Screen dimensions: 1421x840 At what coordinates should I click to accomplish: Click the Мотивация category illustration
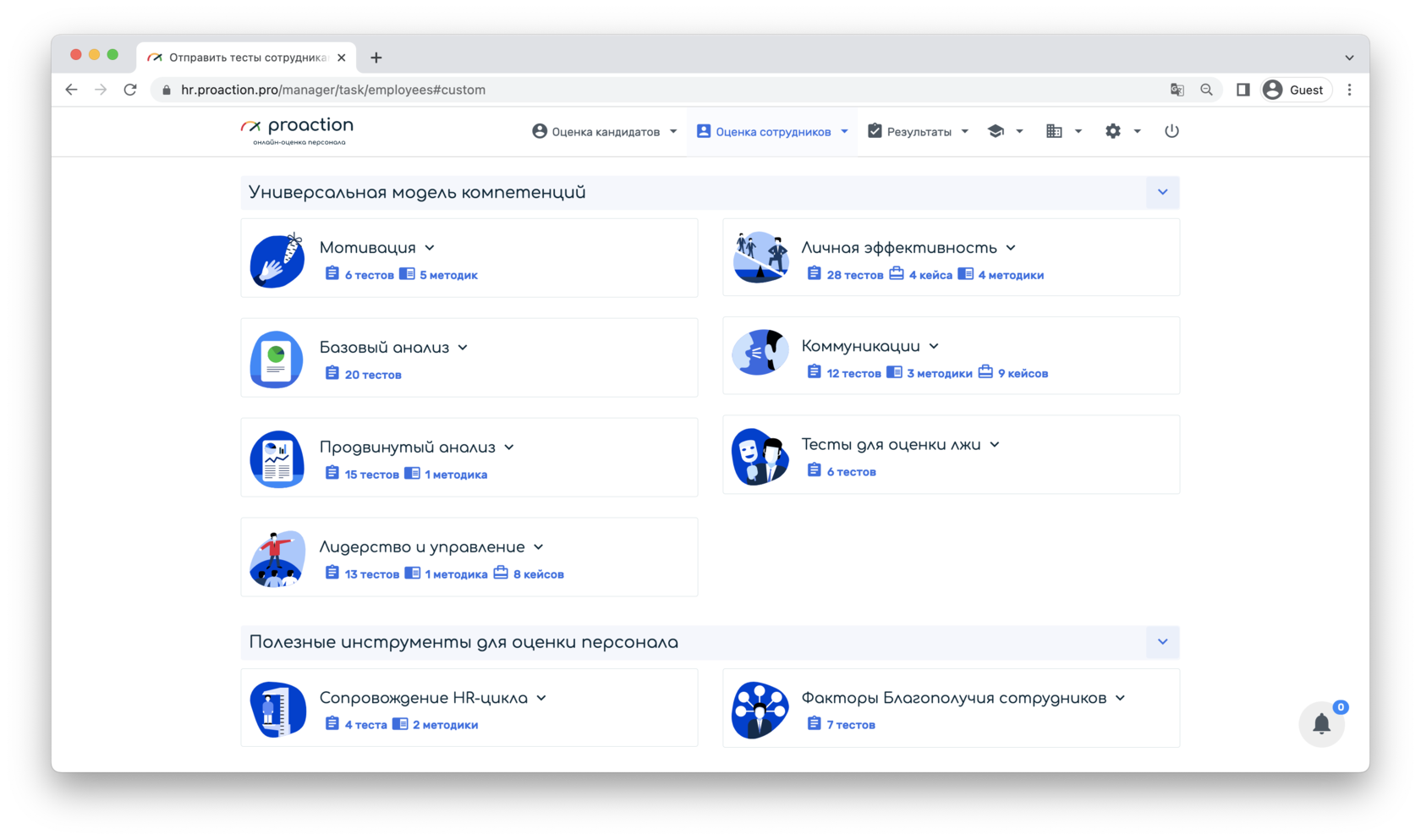click(x=277, y=260)
